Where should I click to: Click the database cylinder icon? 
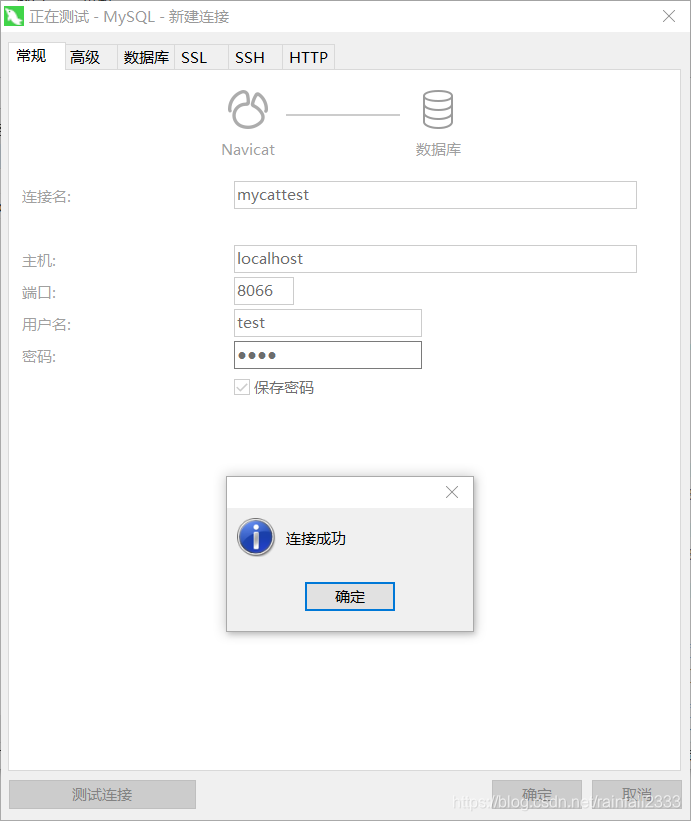coord(438,109)
